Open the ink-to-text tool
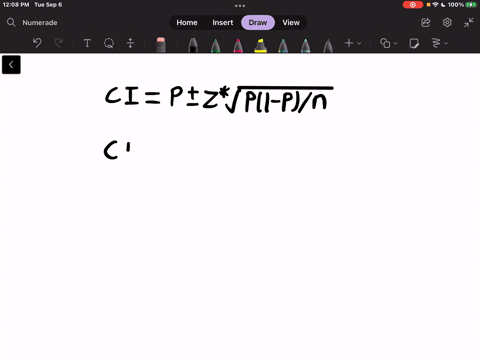Viewport: 480px width, 360px height. tap(436, 43)
